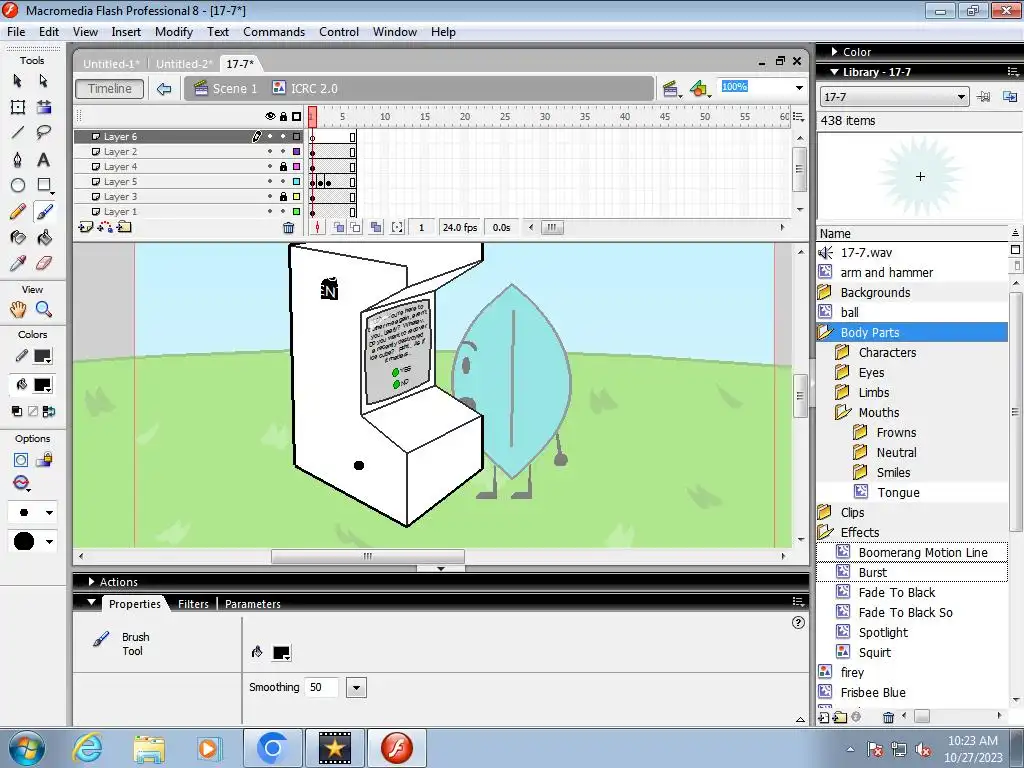
Task: Select the Selection (arrow) tool
Action: tap(18, 80)
